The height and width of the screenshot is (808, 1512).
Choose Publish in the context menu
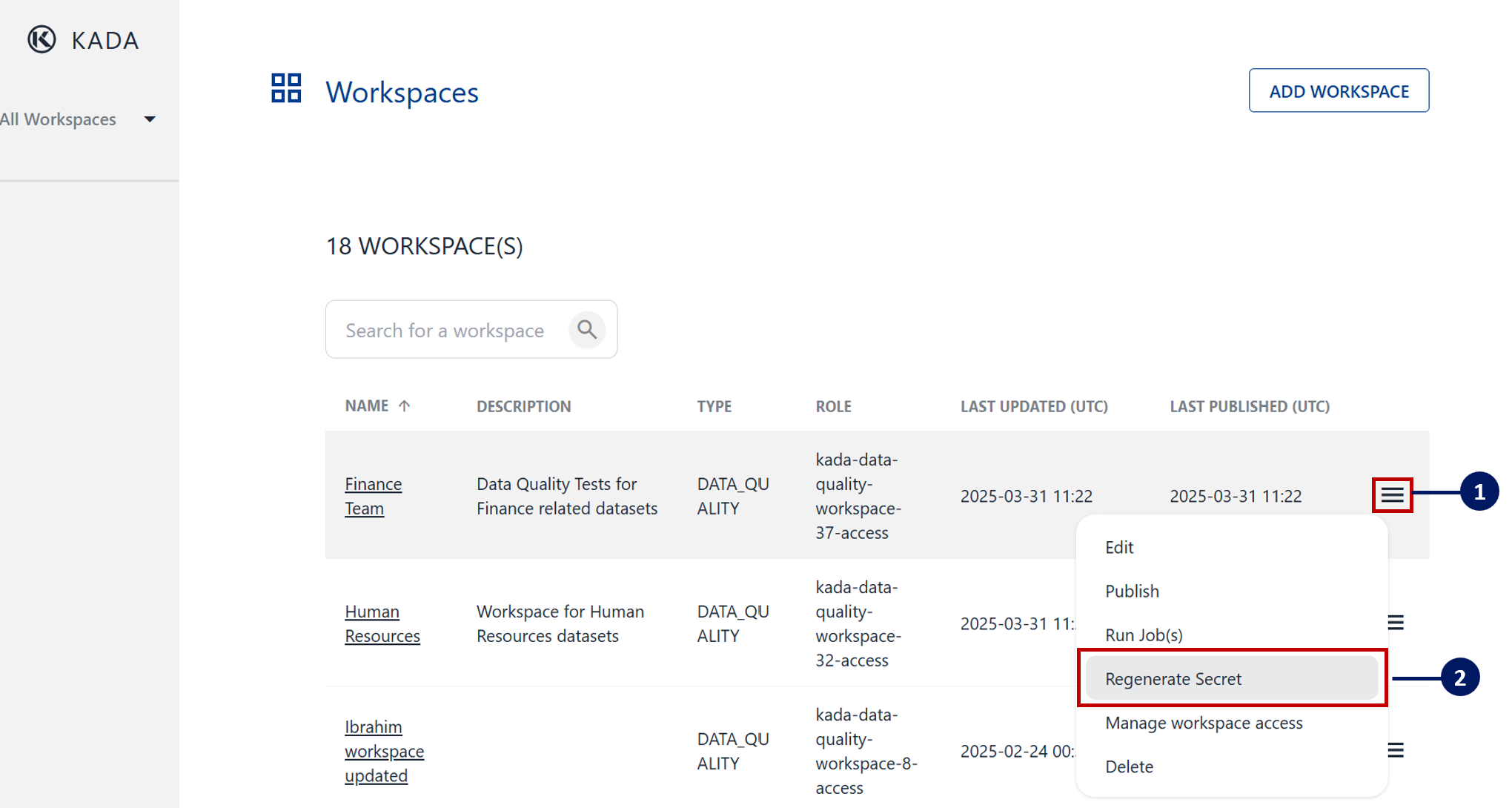click(x=1132, y=591)
